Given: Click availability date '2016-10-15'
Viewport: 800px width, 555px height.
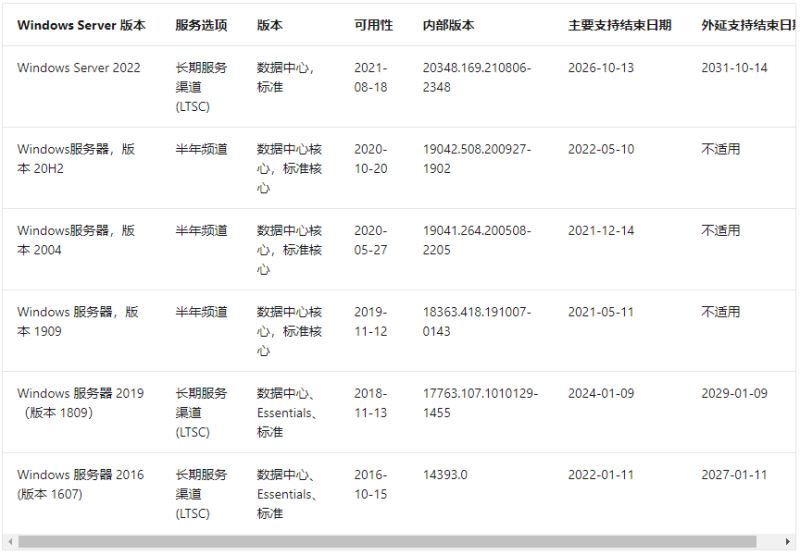Looking at the screenshot, I should (371, 484).
